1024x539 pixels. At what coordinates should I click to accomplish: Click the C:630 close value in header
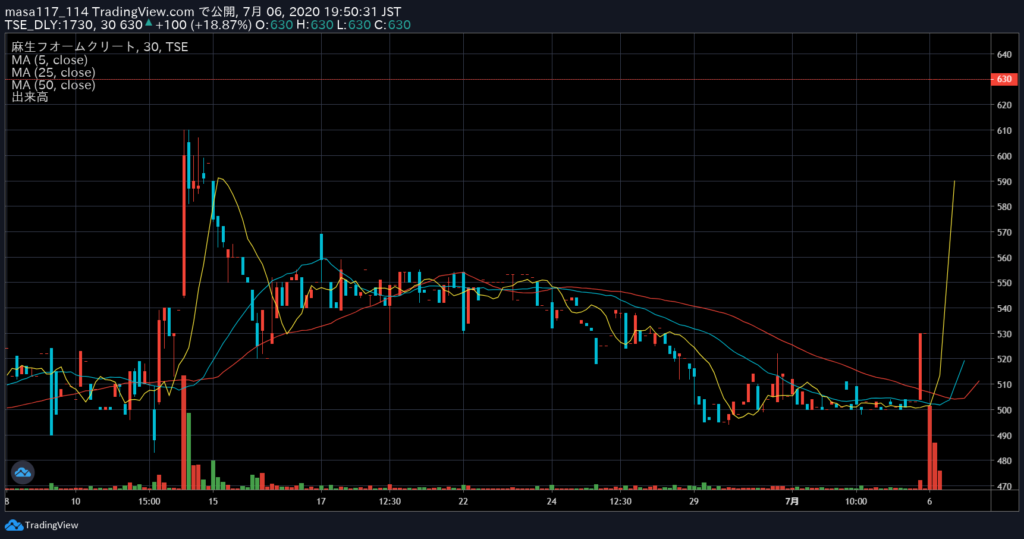pos(392,25)
